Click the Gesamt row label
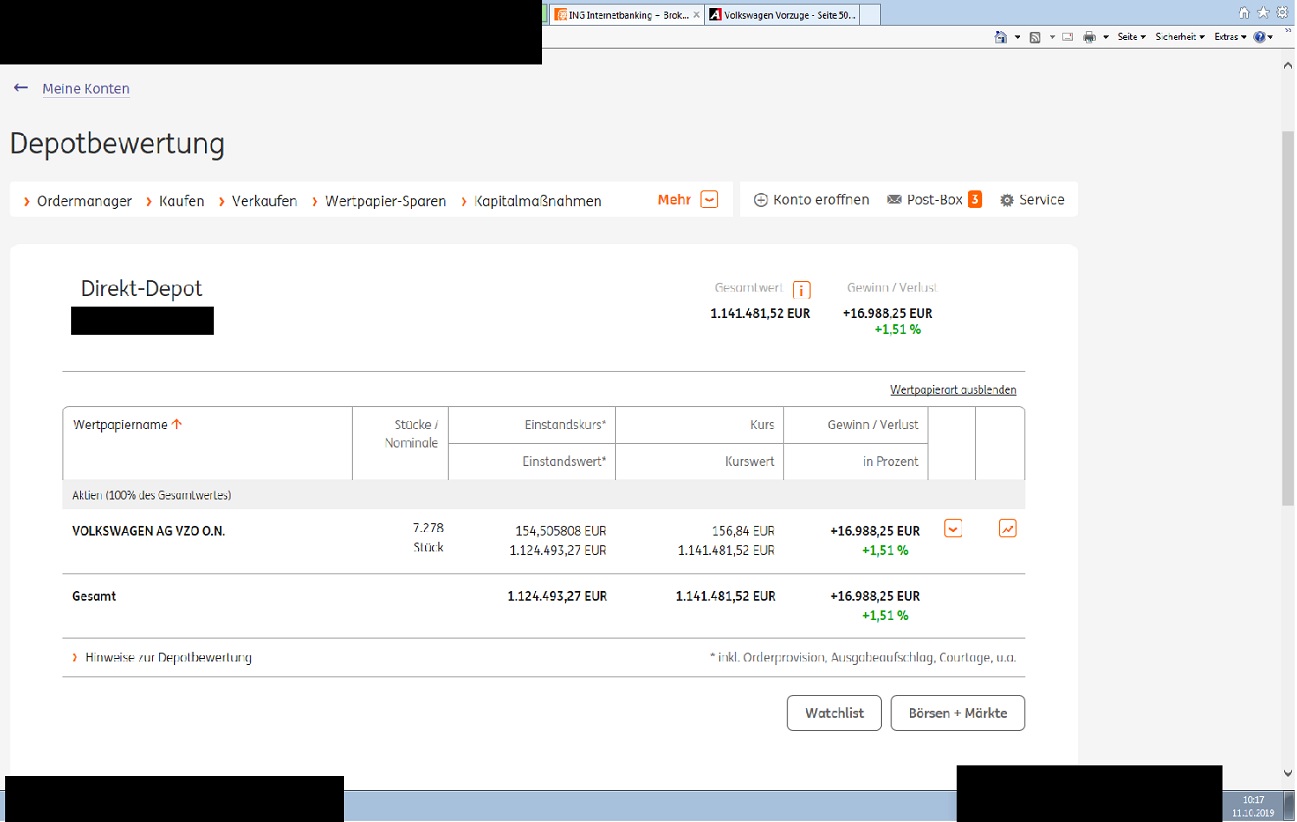 pos(95,596)
